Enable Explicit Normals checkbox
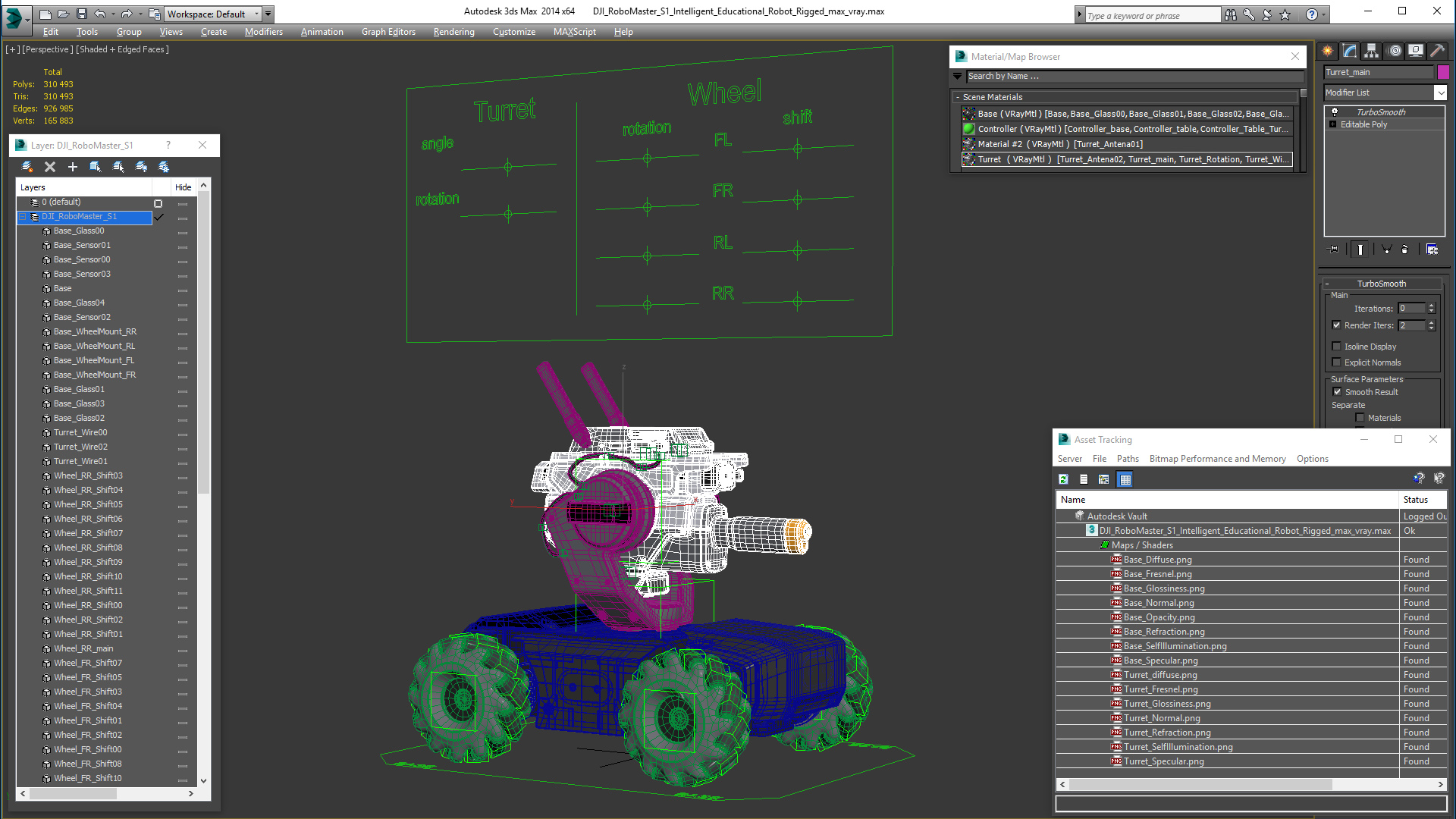Screen dimensions: 1456x819 1336,362
